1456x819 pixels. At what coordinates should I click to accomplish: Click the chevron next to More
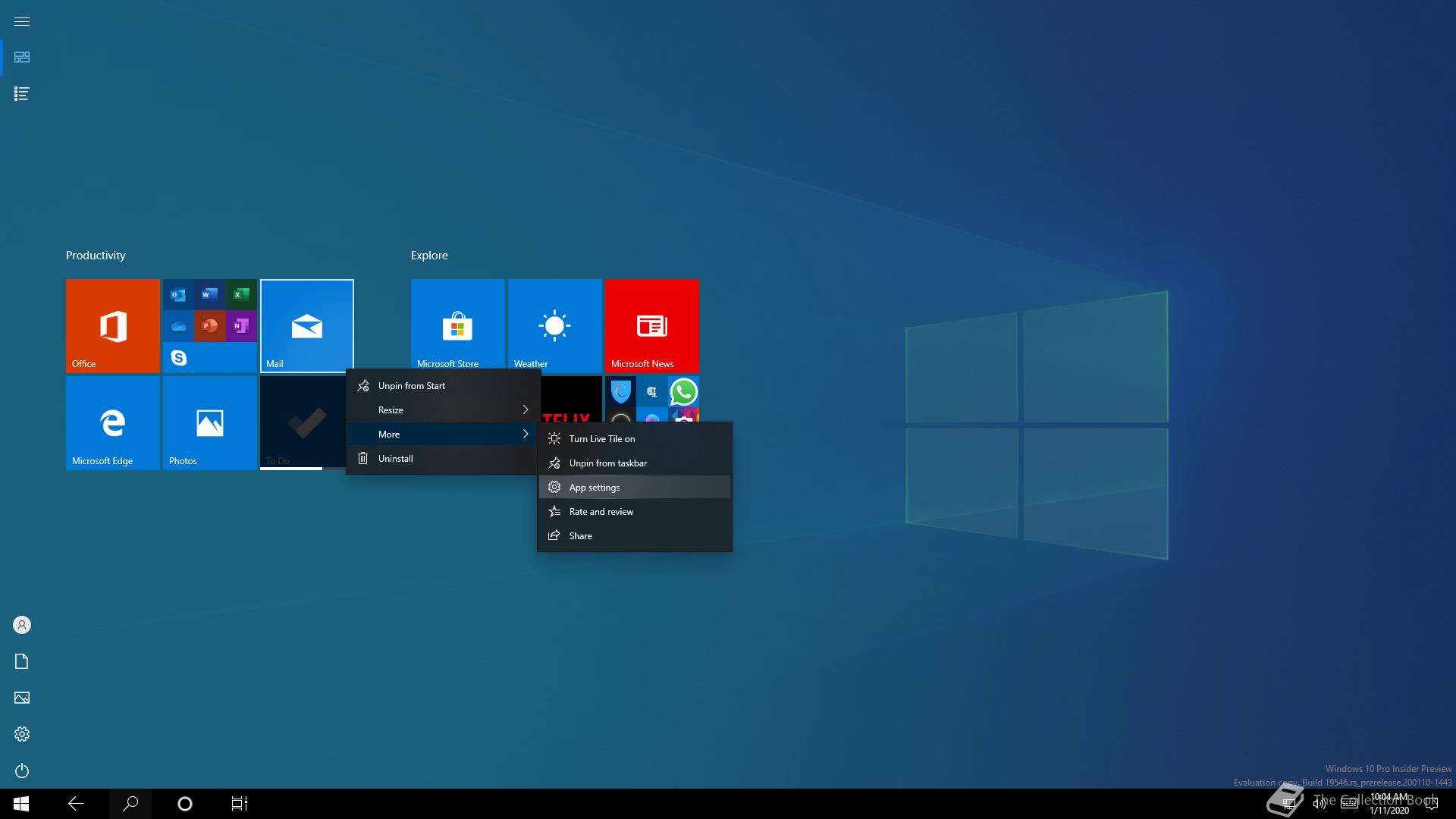pyautogui.click(x=525, y=435)
